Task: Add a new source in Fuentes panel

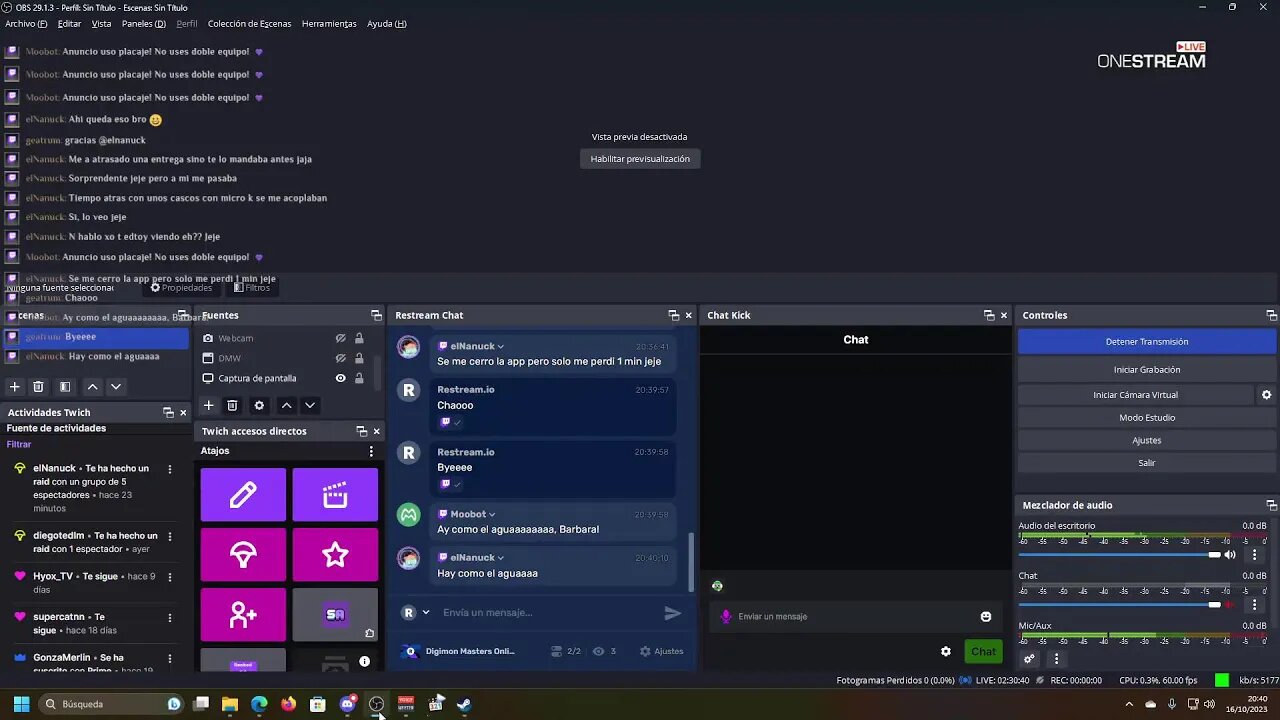Action: coord(208,405)
